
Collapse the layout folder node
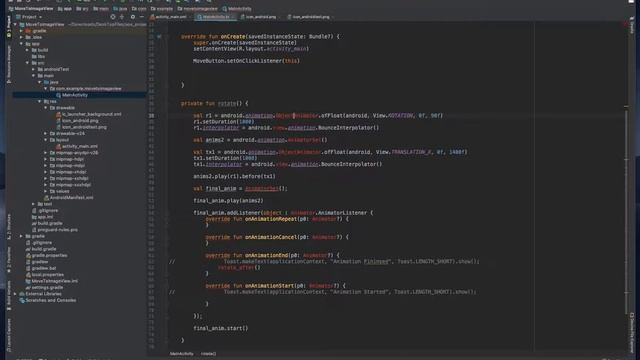[46, 140]
